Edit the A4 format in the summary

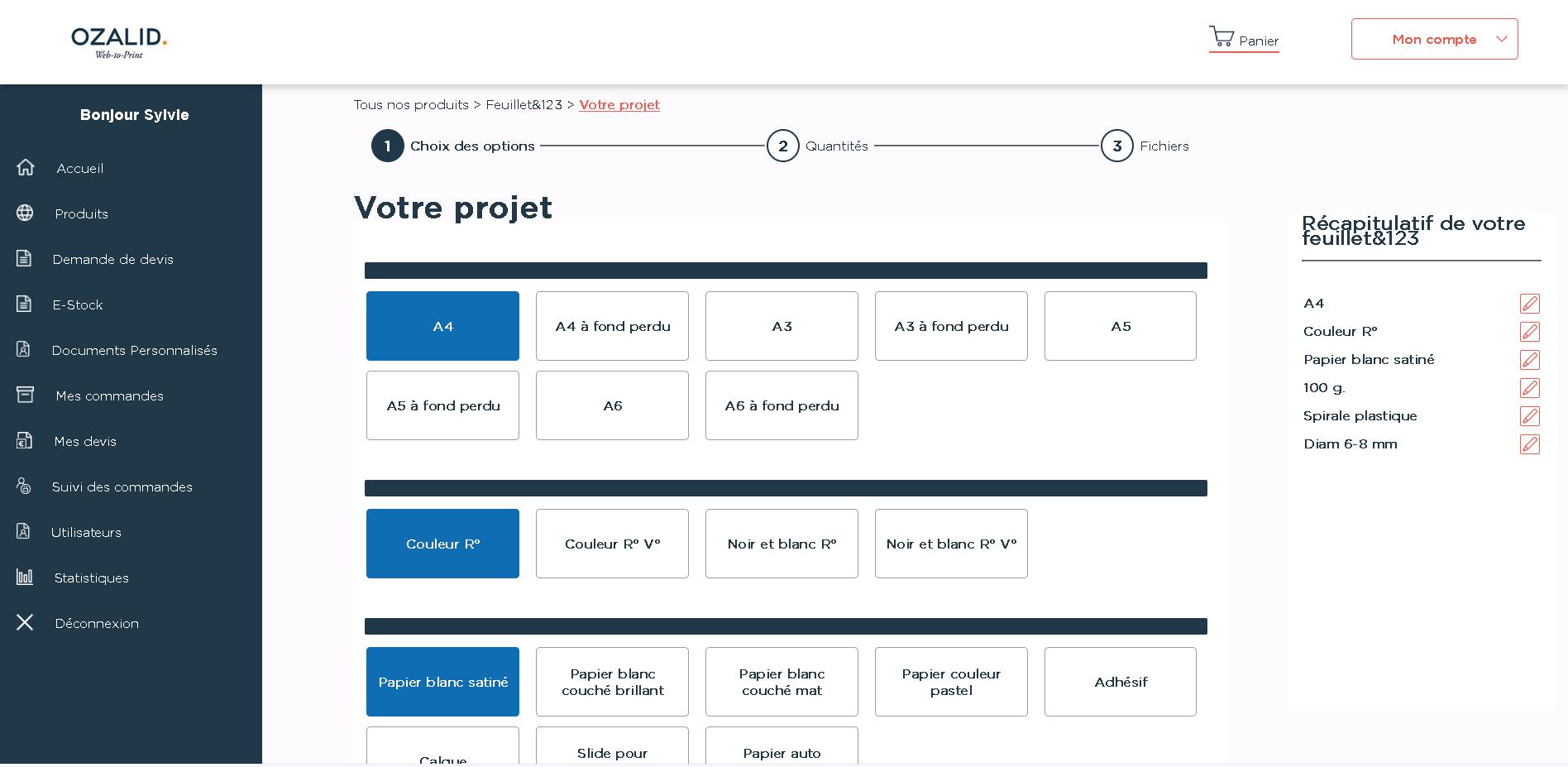pyautogui.click(x=1529, y=304)
